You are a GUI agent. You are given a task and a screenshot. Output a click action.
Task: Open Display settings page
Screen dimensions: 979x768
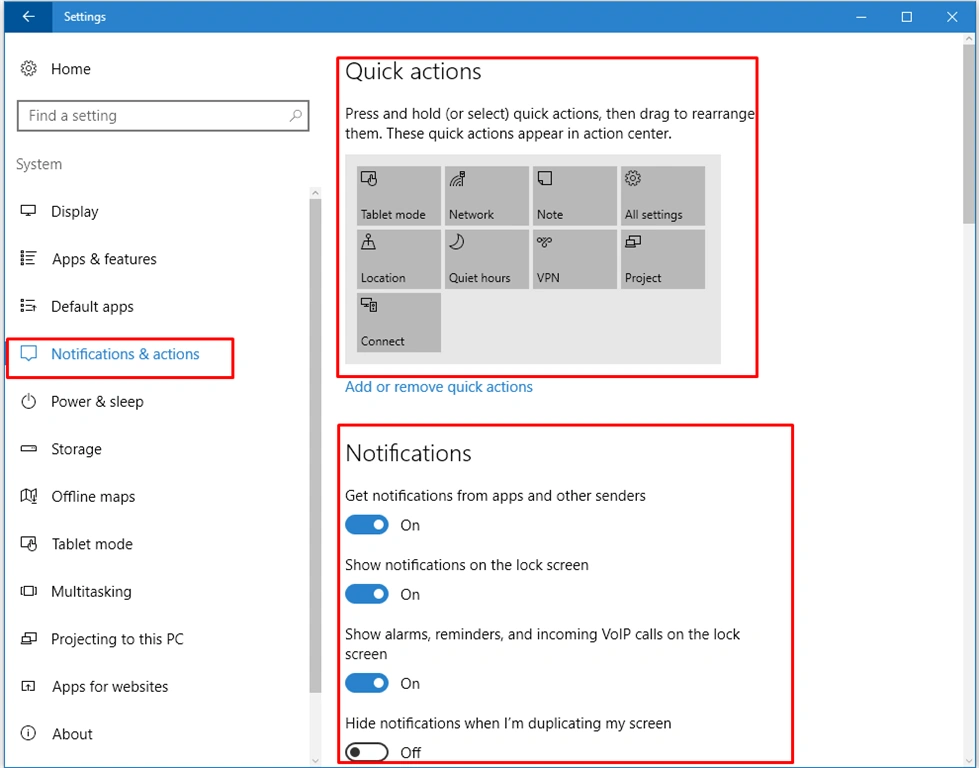coord(75,211)
